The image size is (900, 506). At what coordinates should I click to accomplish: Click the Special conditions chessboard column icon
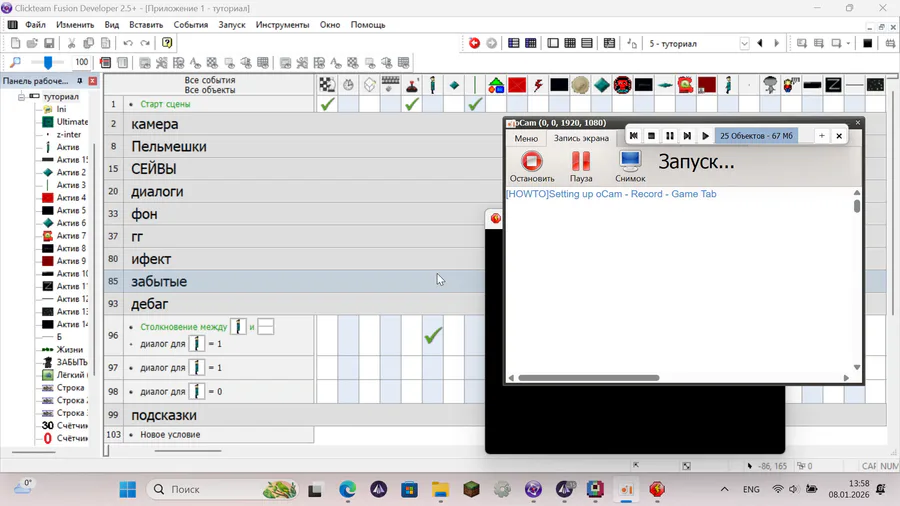pos(327,85)
